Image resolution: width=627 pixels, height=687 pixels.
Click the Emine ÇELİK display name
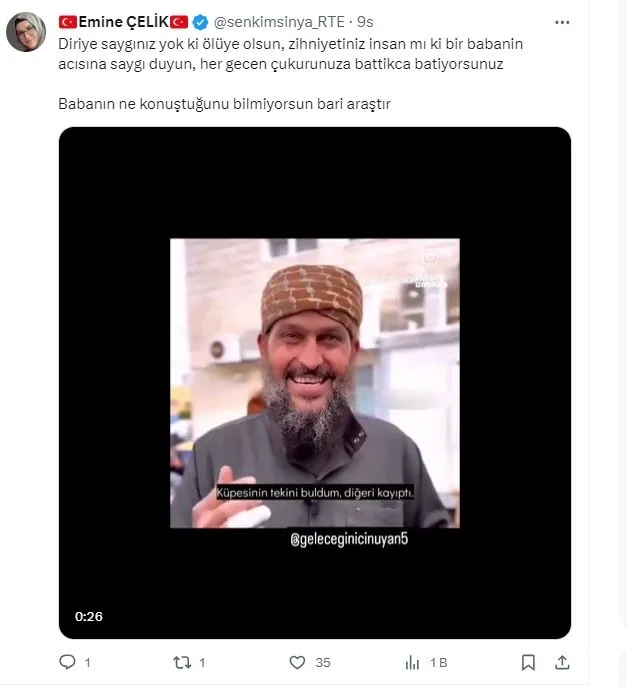(x=124, y=21)
